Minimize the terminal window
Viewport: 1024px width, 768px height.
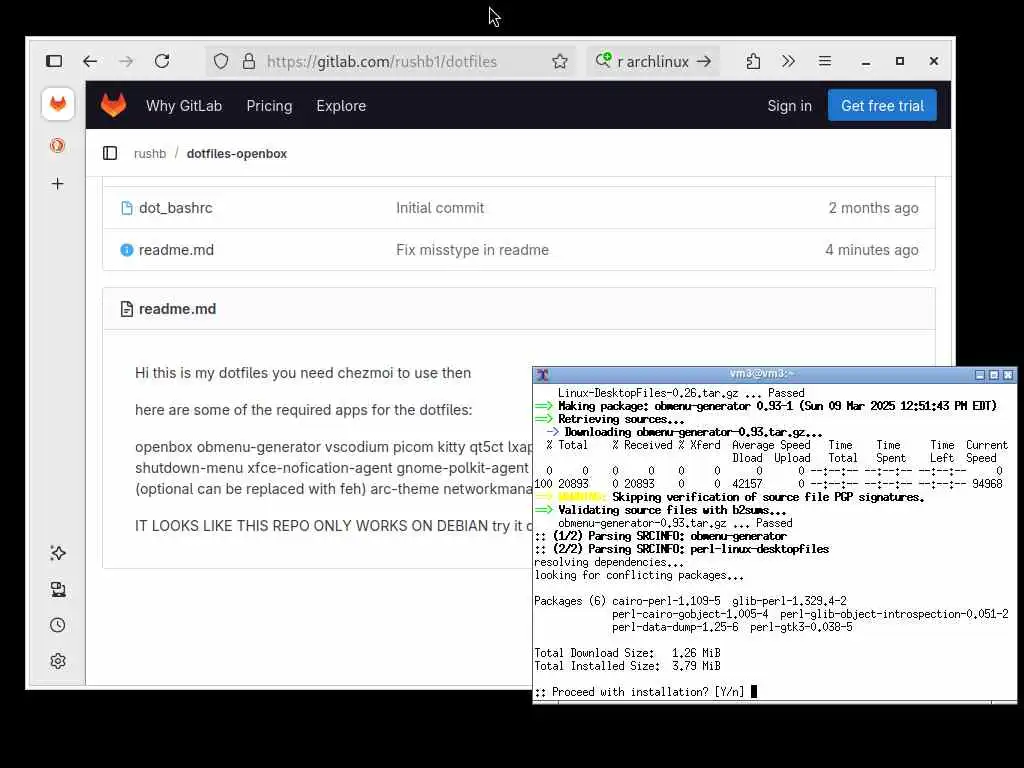[980, 374]
